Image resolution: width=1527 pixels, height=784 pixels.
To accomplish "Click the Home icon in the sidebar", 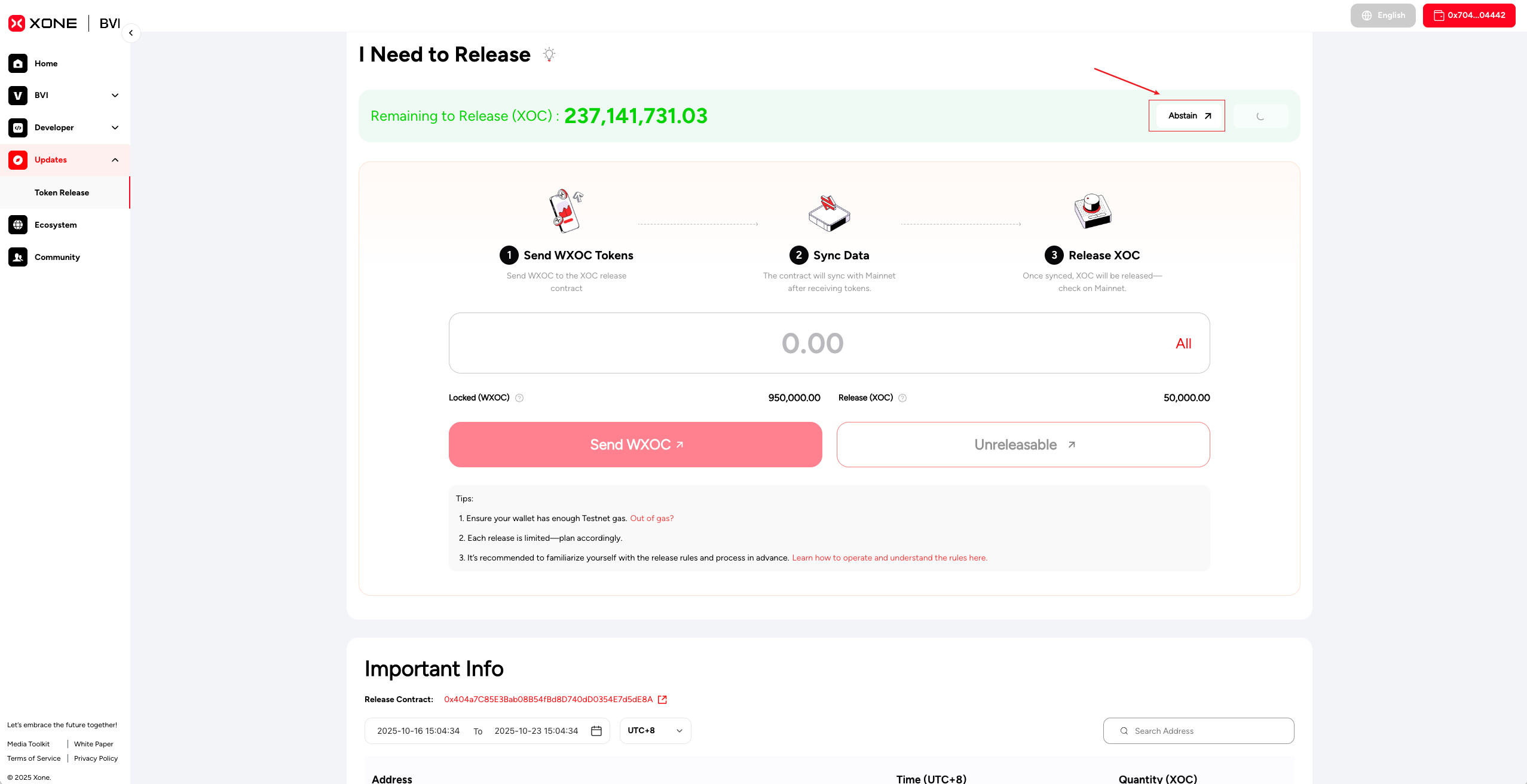I will pyautogui.click(x=18, y=63).
